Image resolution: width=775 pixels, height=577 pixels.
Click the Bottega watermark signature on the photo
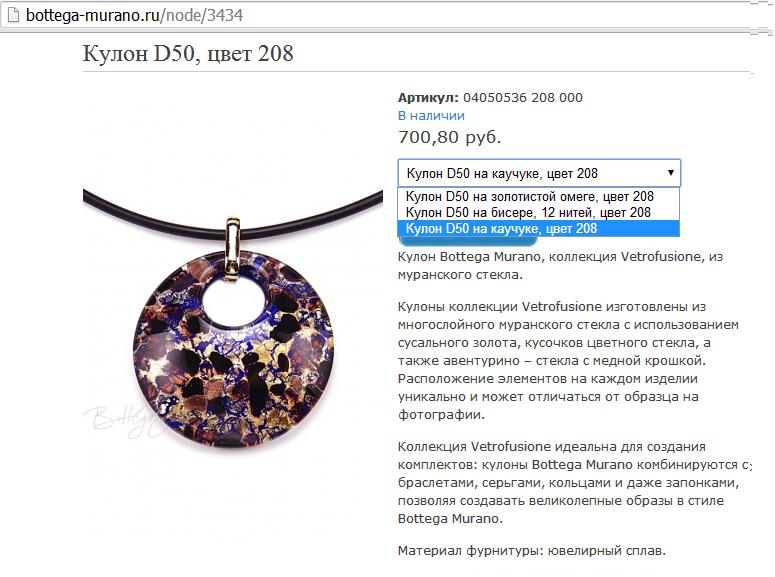pyautogui.click(x=121, y=419)
